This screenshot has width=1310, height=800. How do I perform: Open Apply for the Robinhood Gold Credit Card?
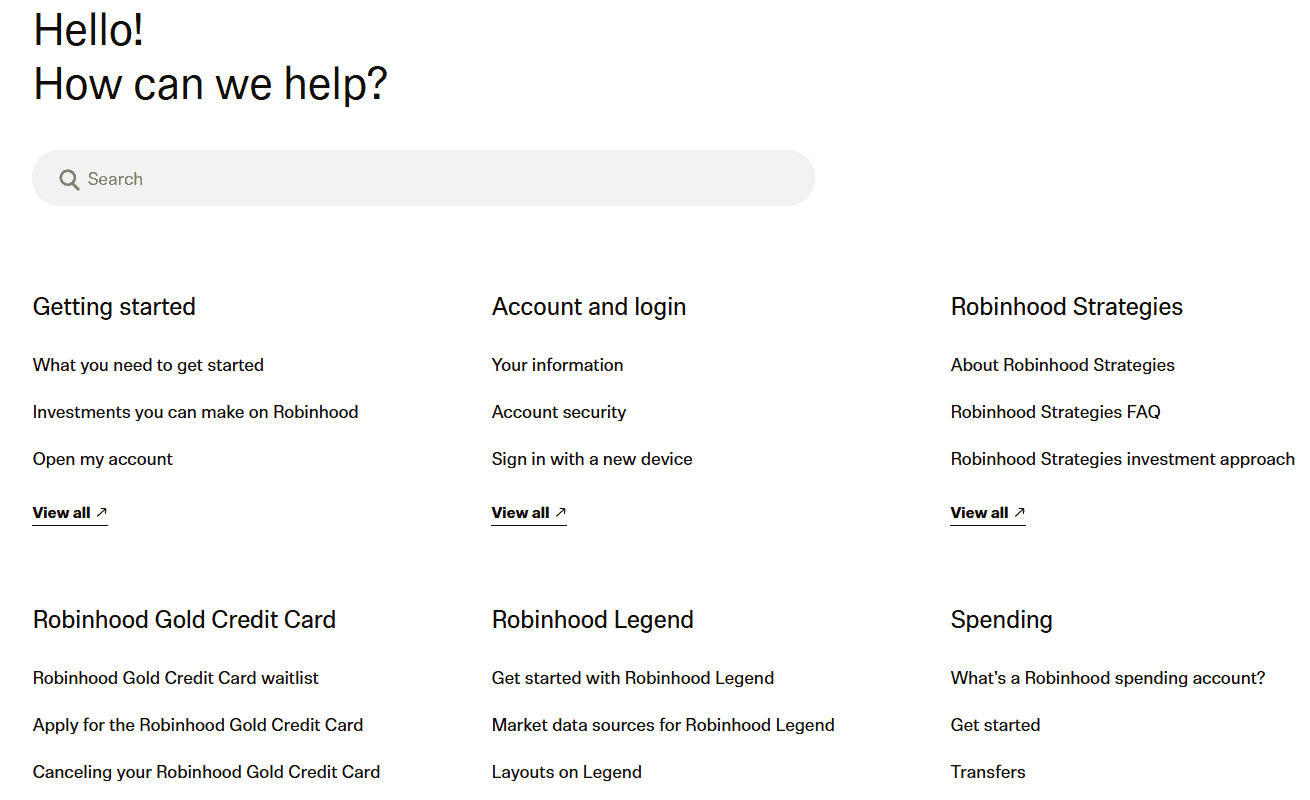click(x=198, y=725)
